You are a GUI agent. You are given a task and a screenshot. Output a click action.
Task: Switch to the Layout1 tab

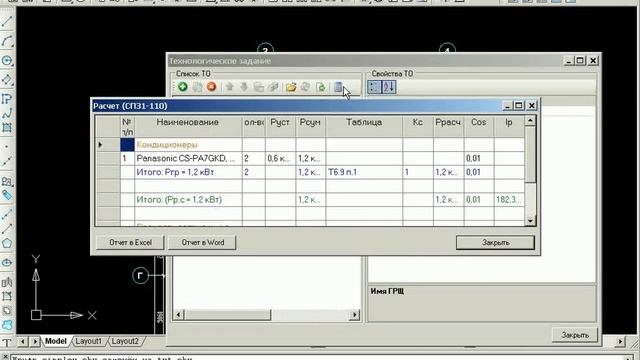point(88,341)
